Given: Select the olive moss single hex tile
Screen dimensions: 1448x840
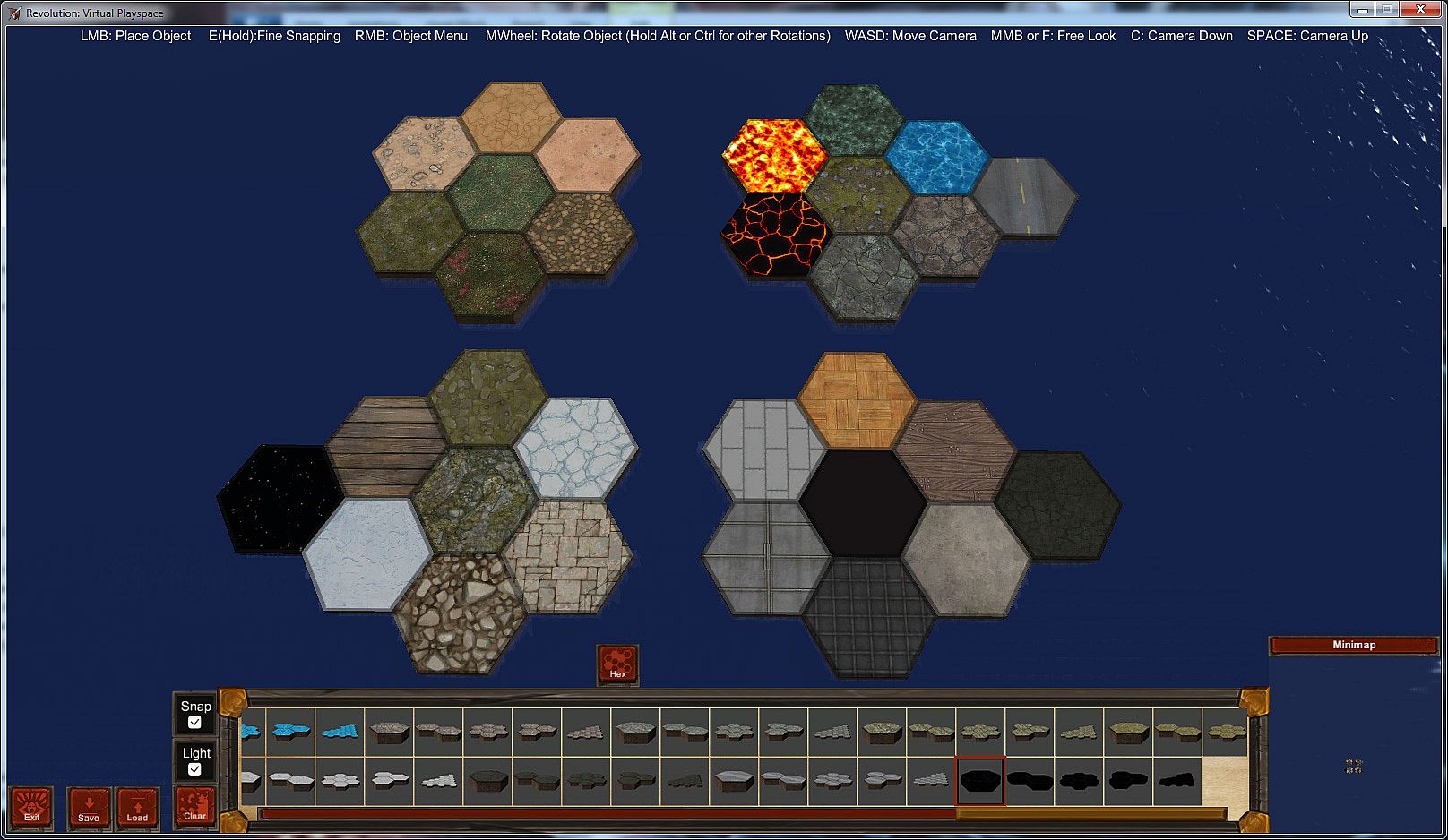Looking at the screenshot, I should click(x=882, y=733).
